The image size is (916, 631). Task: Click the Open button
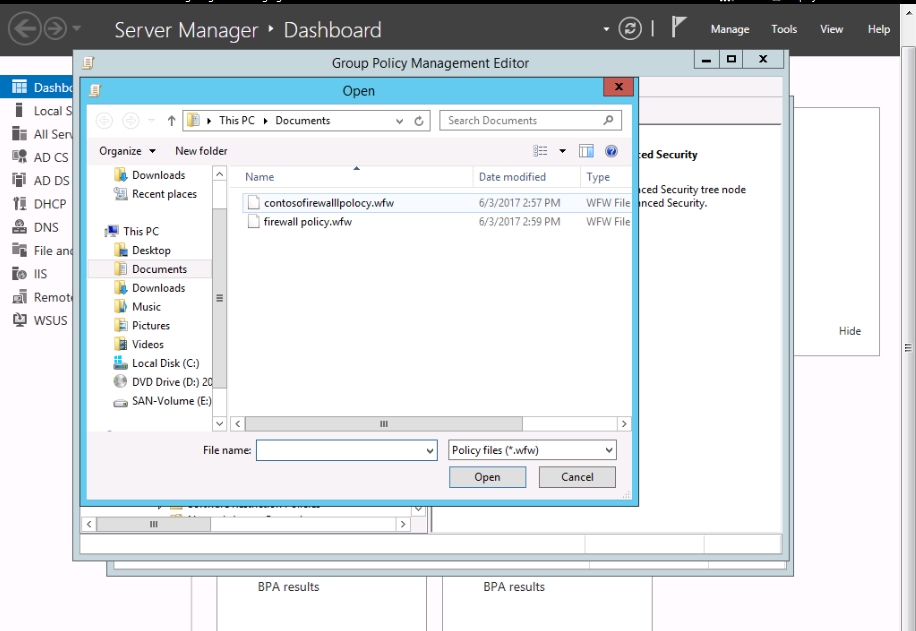[487, 477]
